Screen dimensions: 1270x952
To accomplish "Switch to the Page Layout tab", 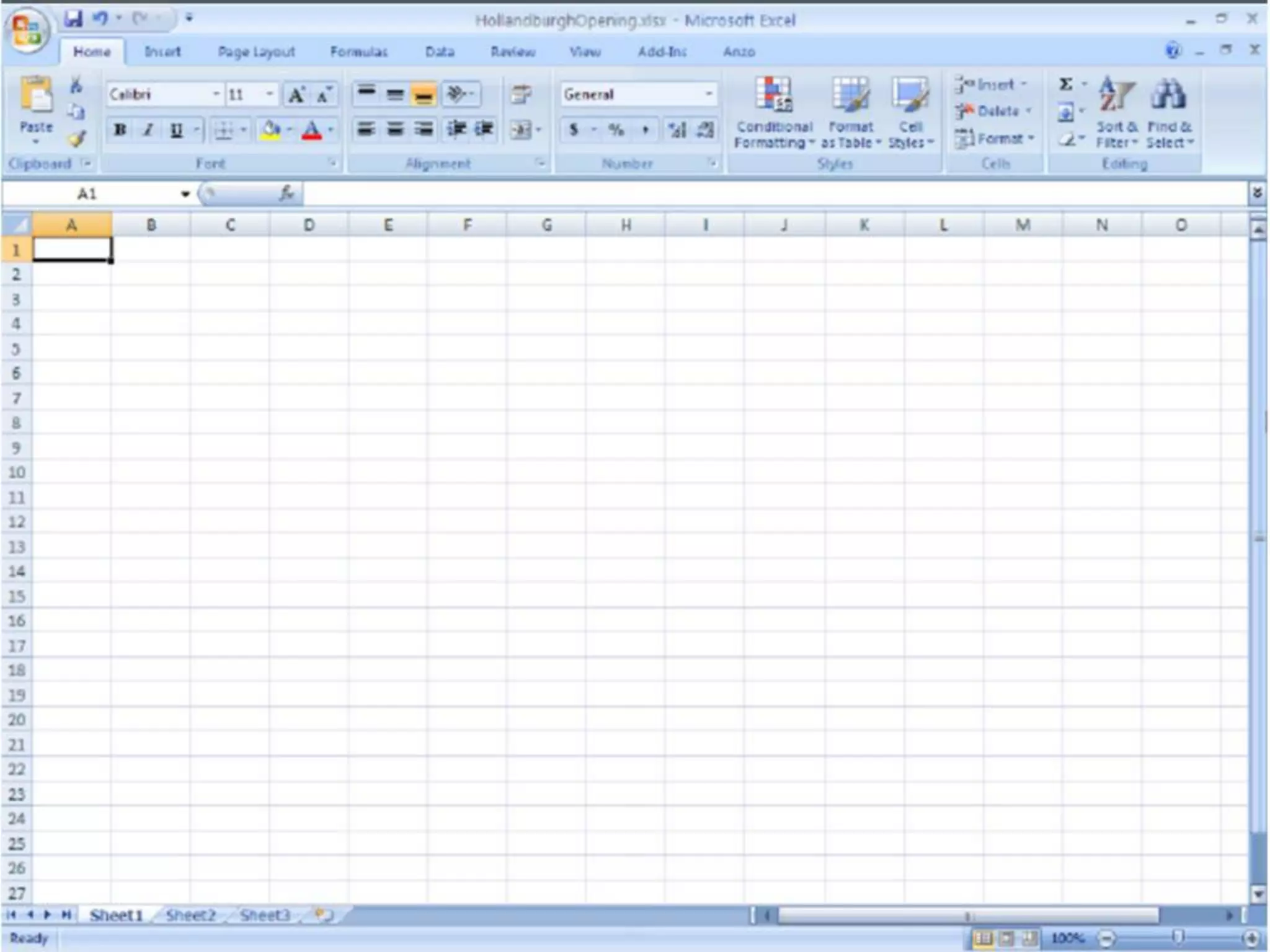I will click(256, 52).
